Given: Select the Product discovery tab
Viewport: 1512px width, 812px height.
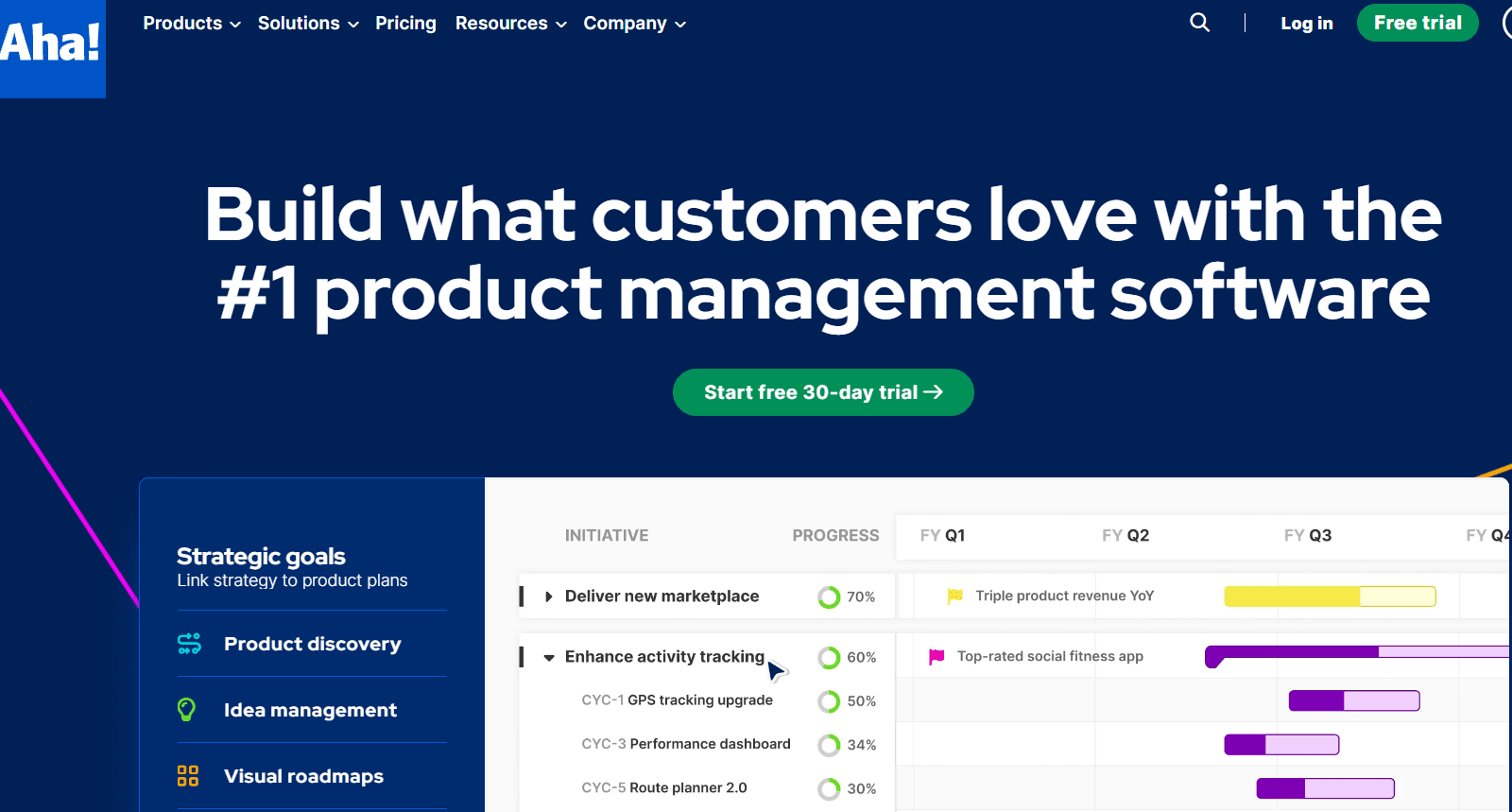Looking at the screenshot, I should pyautogui.click(x=312, y=644).
